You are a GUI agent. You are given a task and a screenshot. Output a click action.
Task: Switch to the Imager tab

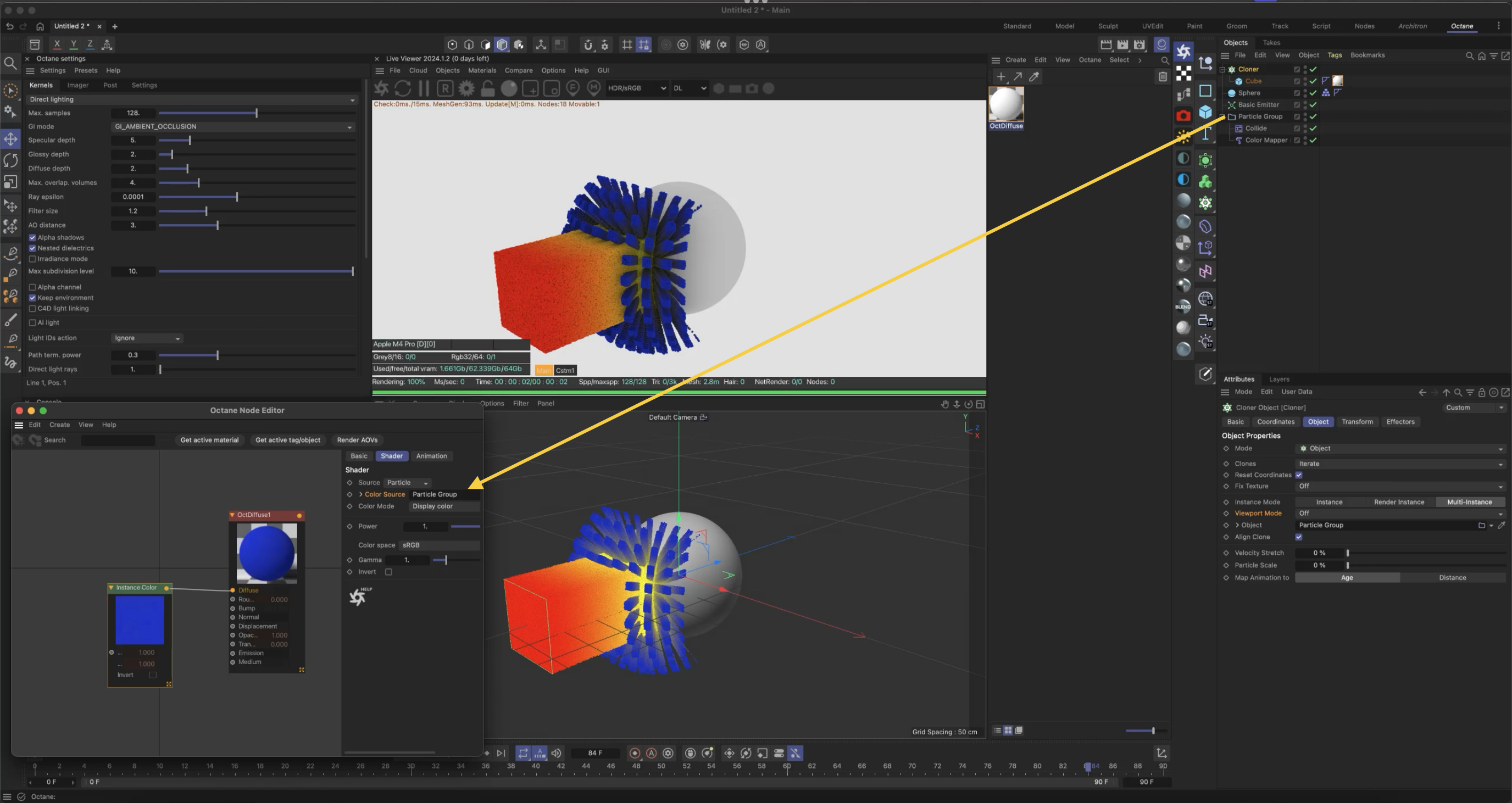pos(77,85)
